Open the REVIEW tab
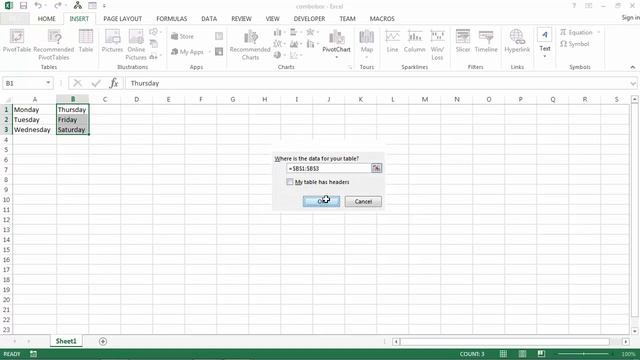Image resolution: width=640 pixels, height=360 pixels. [241, 19]
